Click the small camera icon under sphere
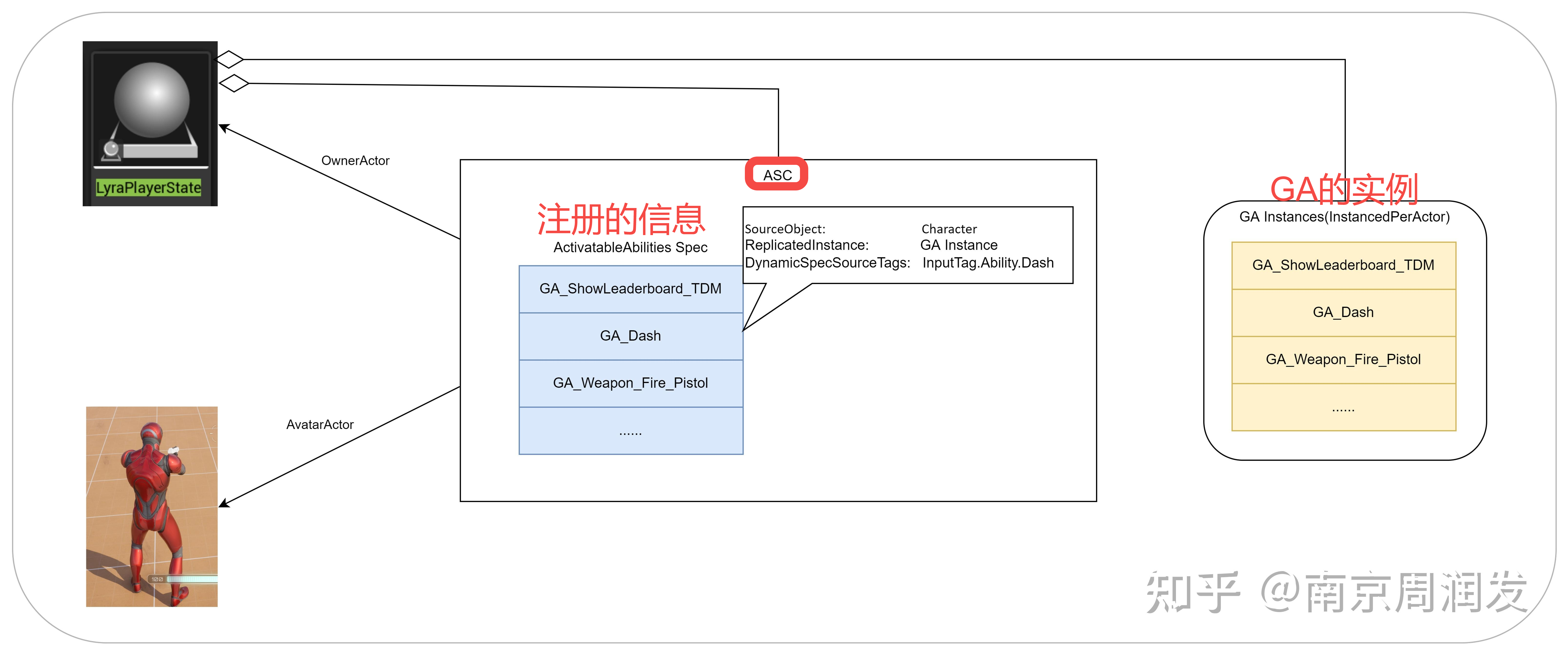Viewport: 1568px width, 655px height. click(x=111, y=150)
